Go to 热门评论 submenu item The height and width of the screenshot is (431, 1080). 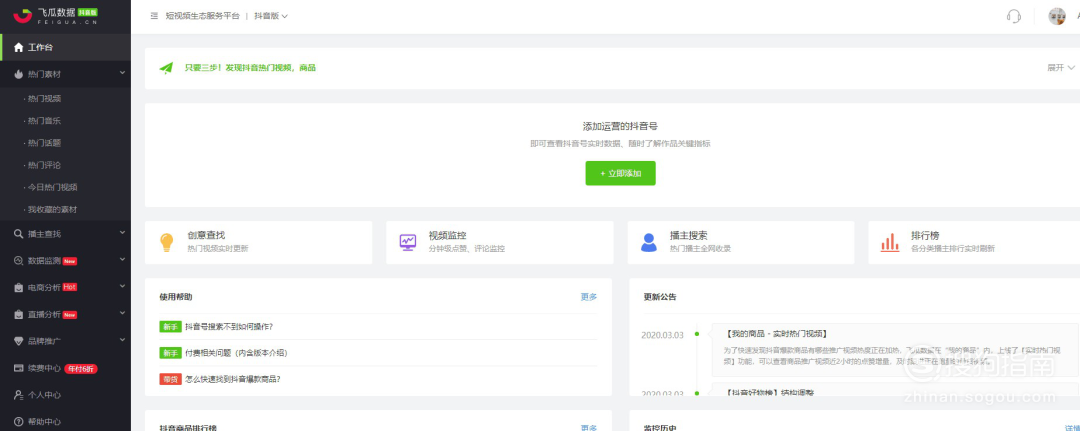pos(45,165)
